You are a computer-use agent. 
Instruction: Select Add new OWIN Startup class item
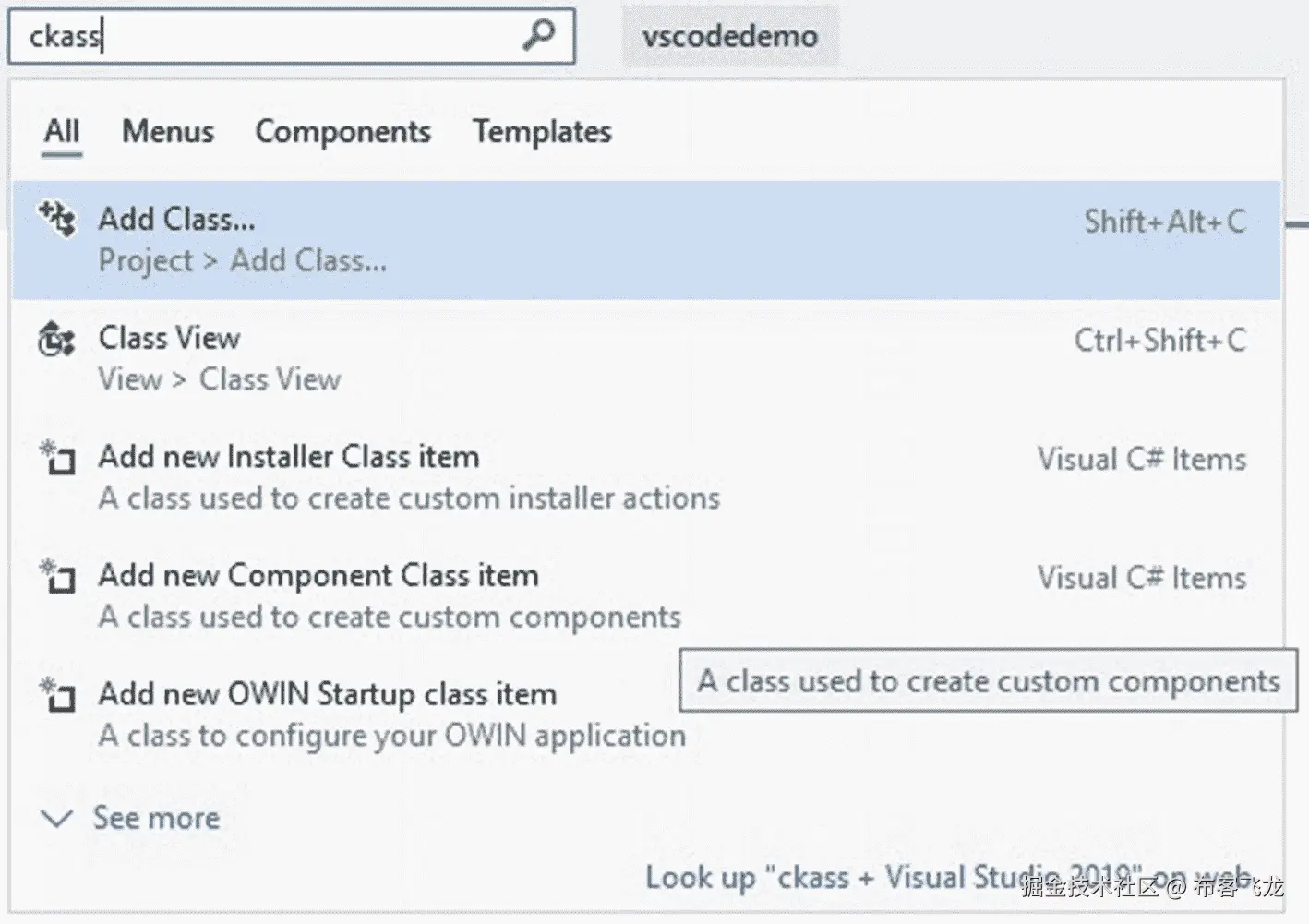click(x=328, y=694)
